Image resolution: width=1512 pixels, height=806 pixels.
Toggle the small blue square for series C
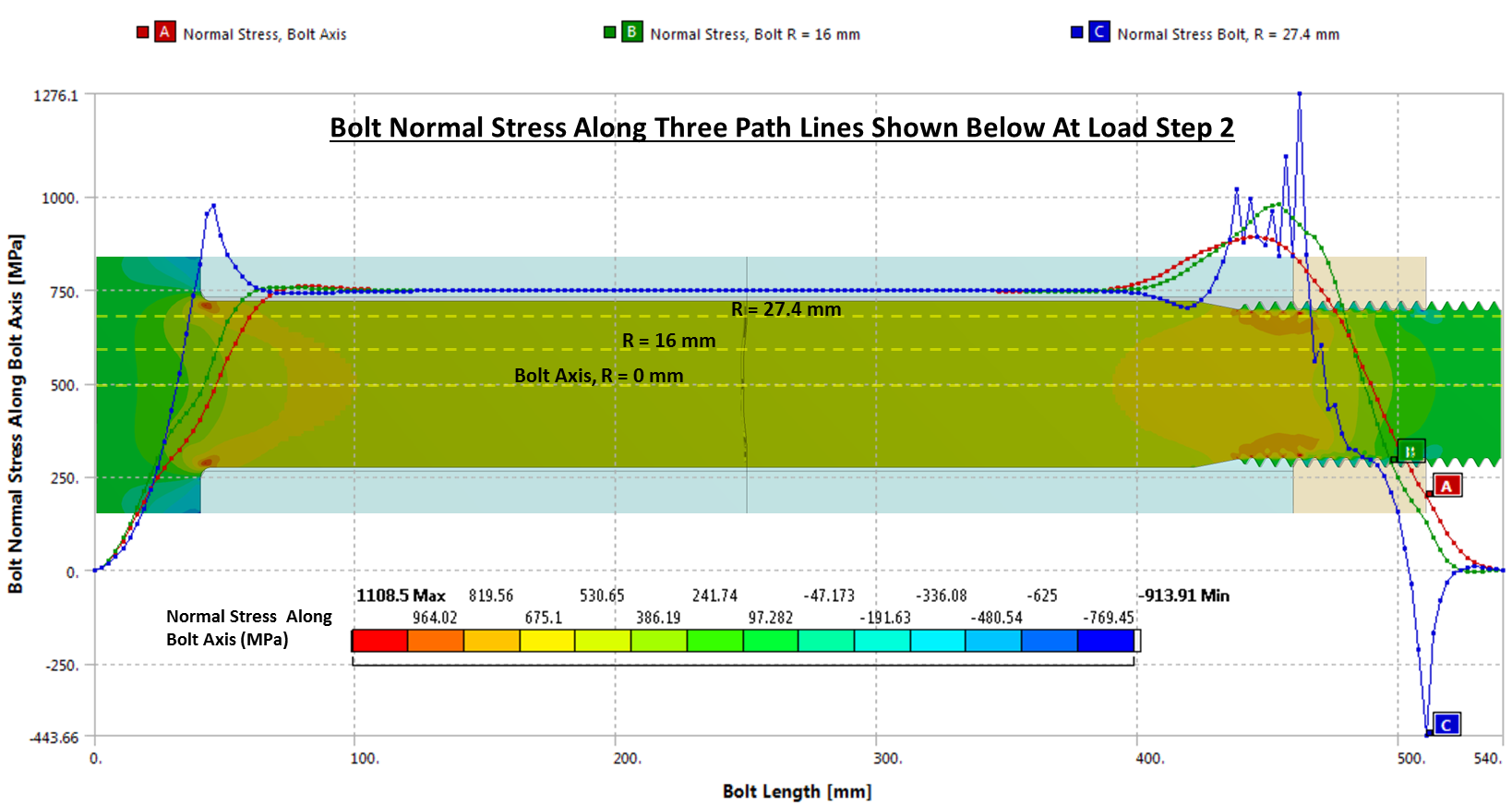[1076, 32]
